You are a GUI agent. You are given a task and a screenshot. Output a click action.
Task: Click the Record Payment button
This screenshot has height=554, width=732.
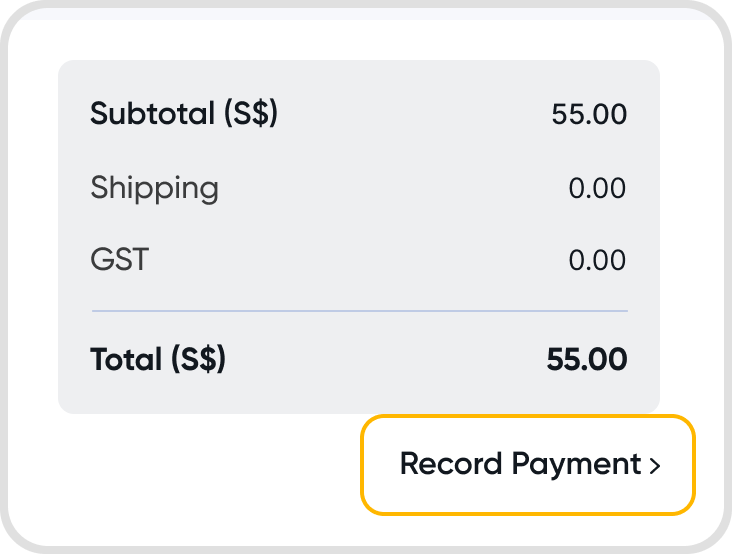click(527, 465)
